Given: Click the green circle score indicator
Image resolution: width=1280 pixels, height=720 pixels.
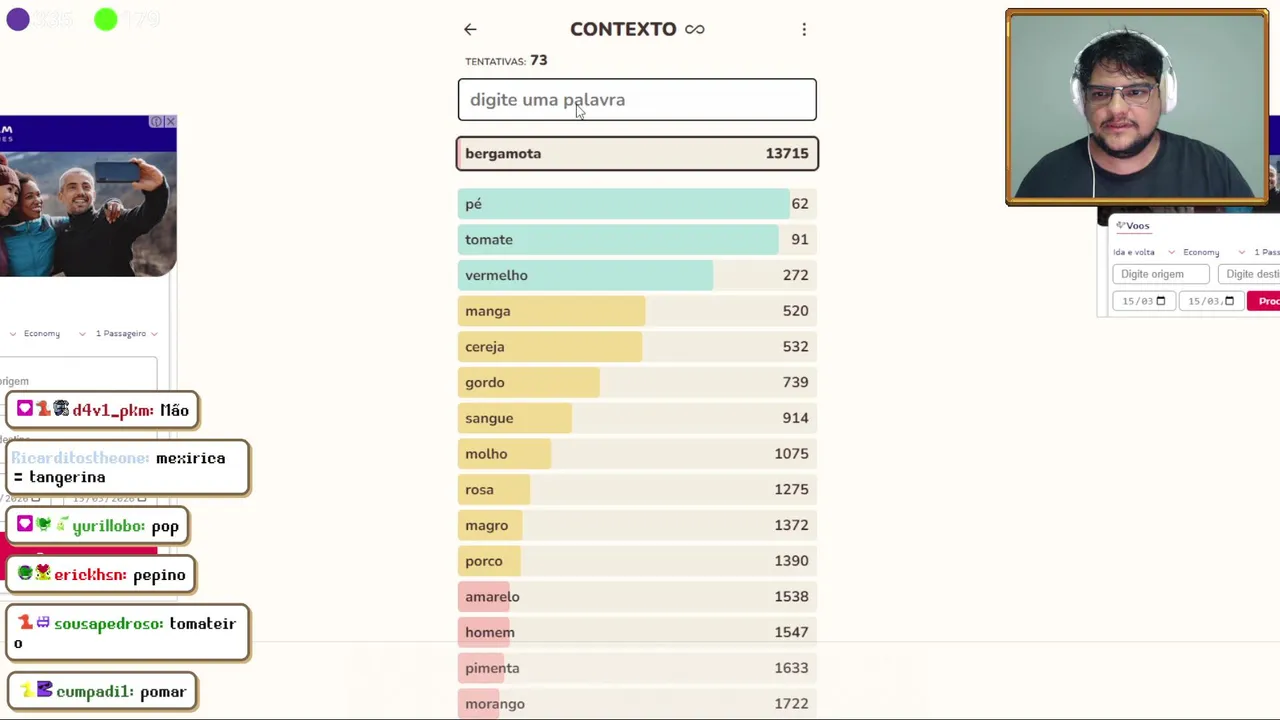Looking at the screenshot, I should click(x=106, y=20).
